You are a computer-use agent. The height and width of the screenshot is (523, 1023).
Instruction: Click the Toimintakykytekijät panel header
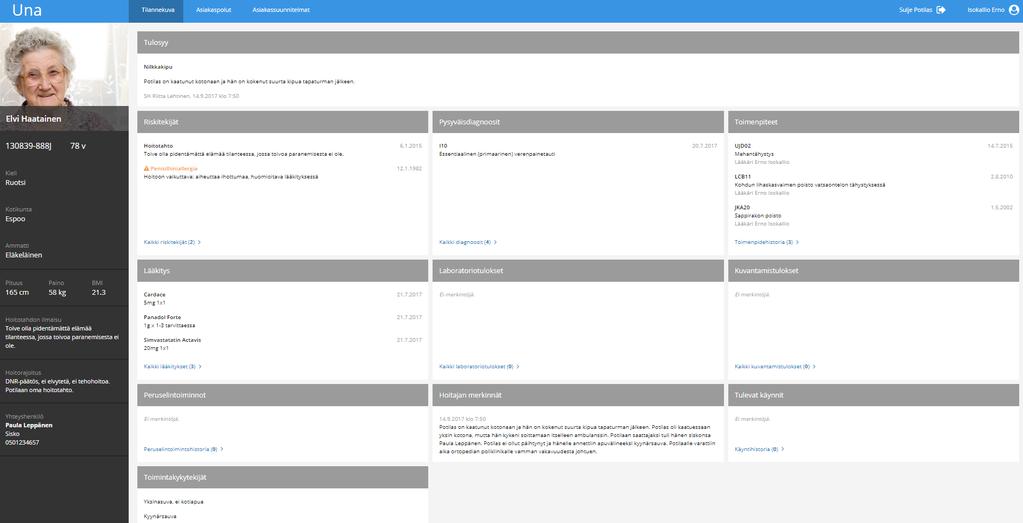coord(282,477)
